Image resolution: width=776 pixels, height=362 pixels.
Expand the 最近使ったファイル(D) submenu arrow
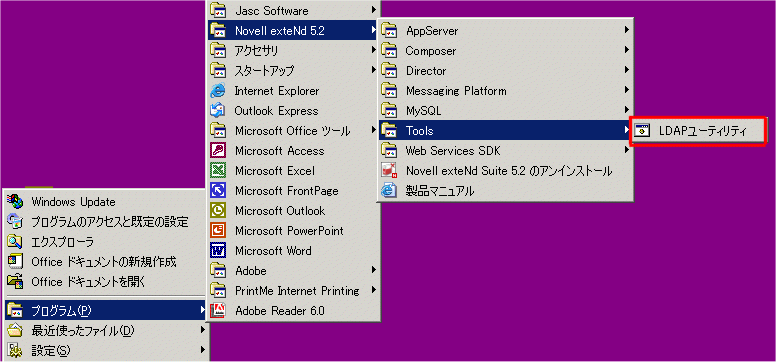point(202,330)
